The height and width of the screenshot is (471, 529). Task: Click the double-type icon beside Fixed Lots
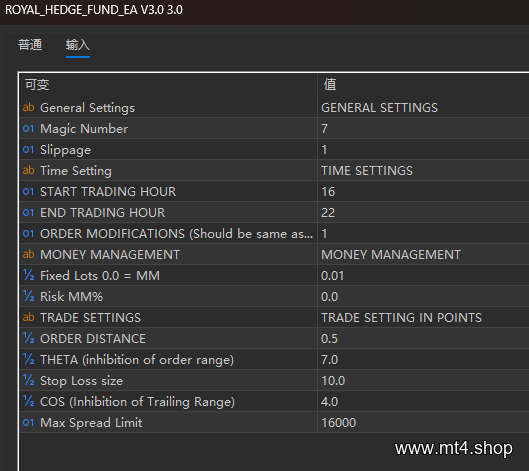[x=29, y=275]
